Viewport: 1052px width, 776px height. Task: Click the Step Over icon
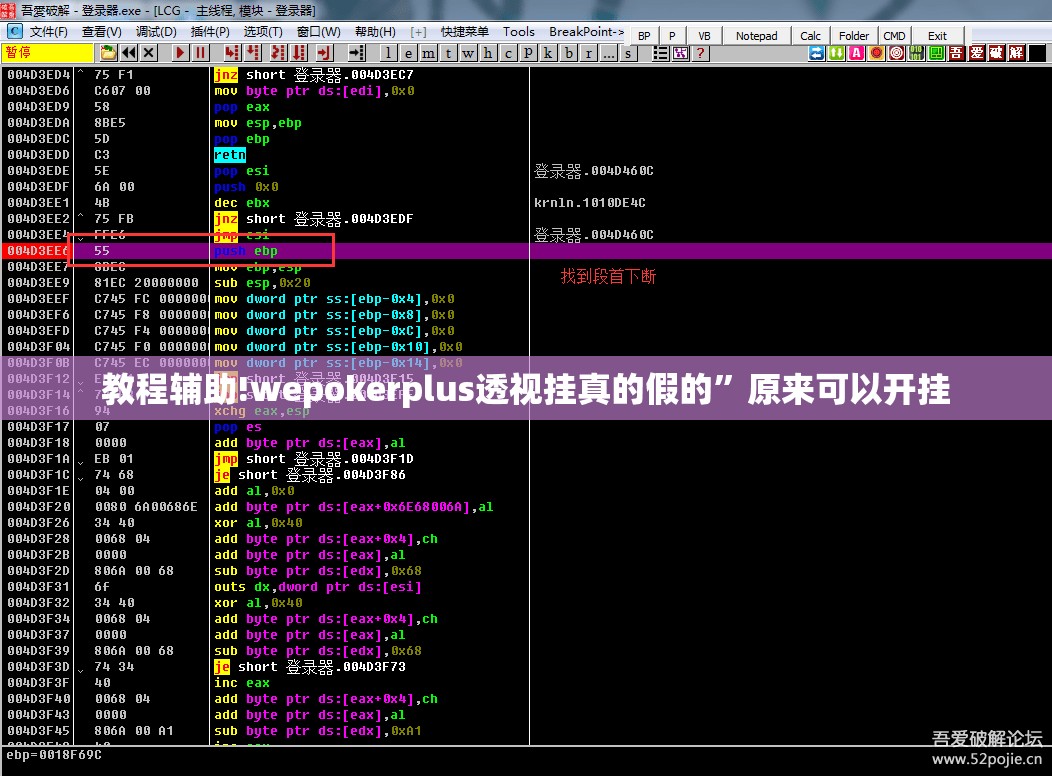254,53
